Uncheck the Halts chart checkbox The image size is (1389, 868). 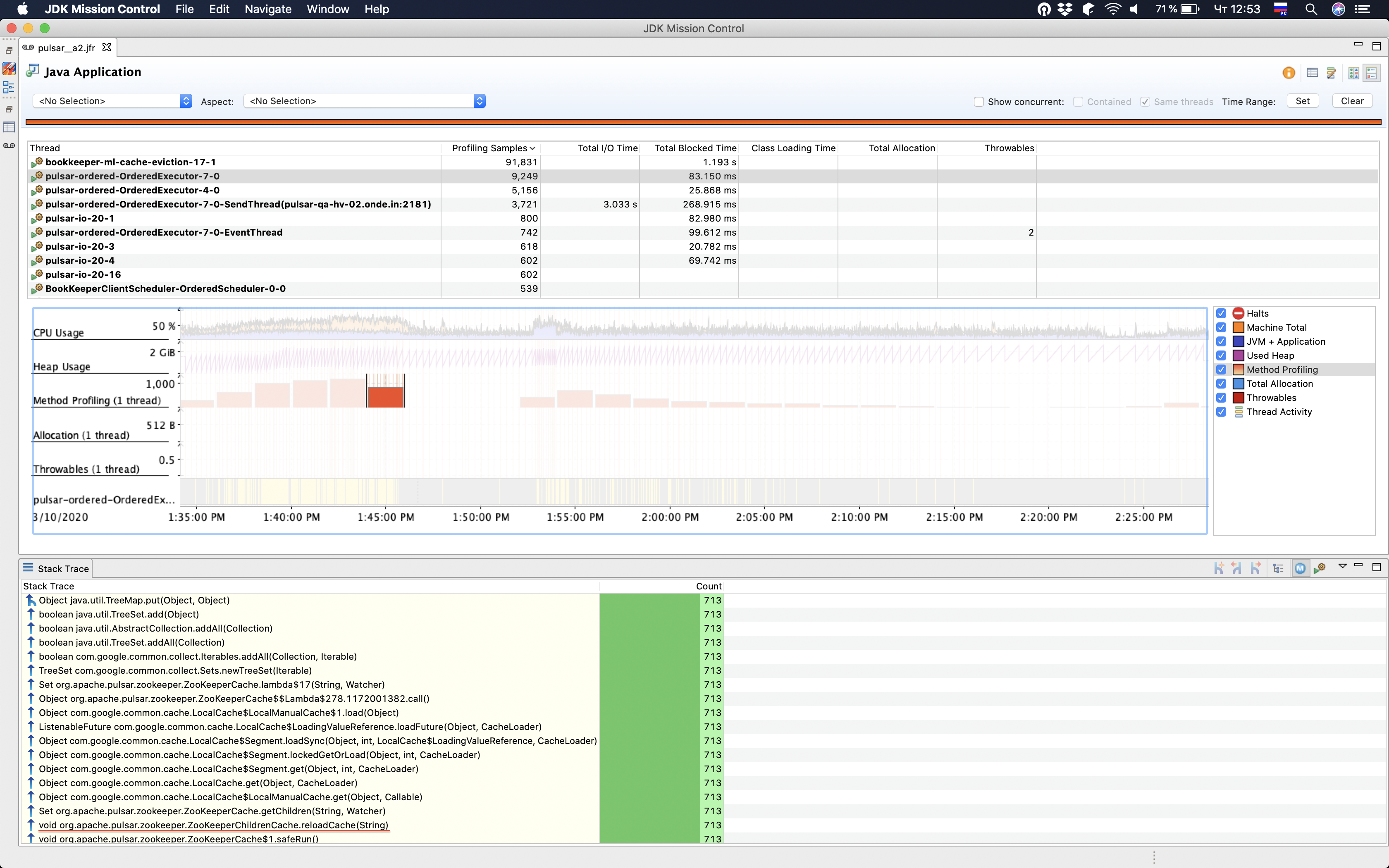pos(1221,313)
